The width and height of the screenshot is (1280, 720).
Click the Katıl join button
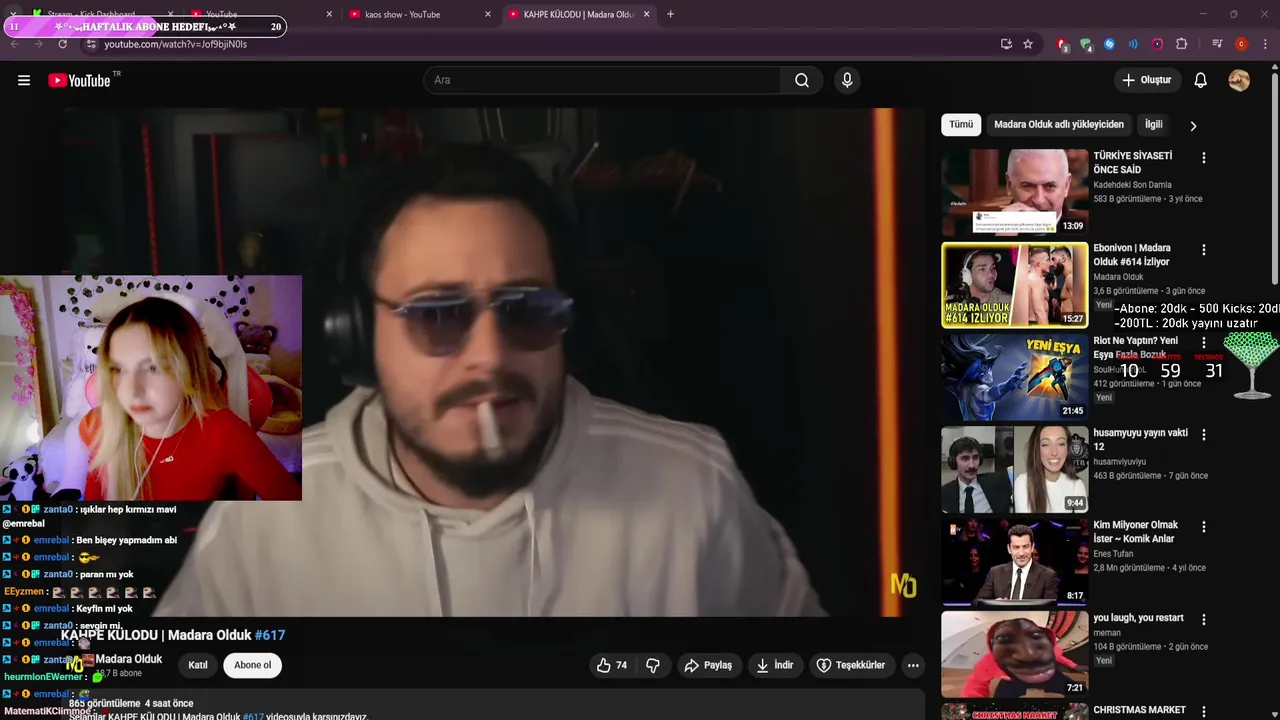pyautogui.click(x=198, y=665)
